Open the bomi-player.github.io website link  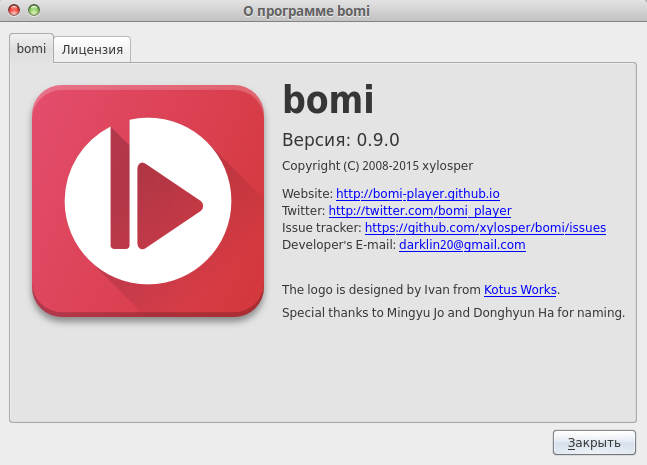click(x=418, y=194)
